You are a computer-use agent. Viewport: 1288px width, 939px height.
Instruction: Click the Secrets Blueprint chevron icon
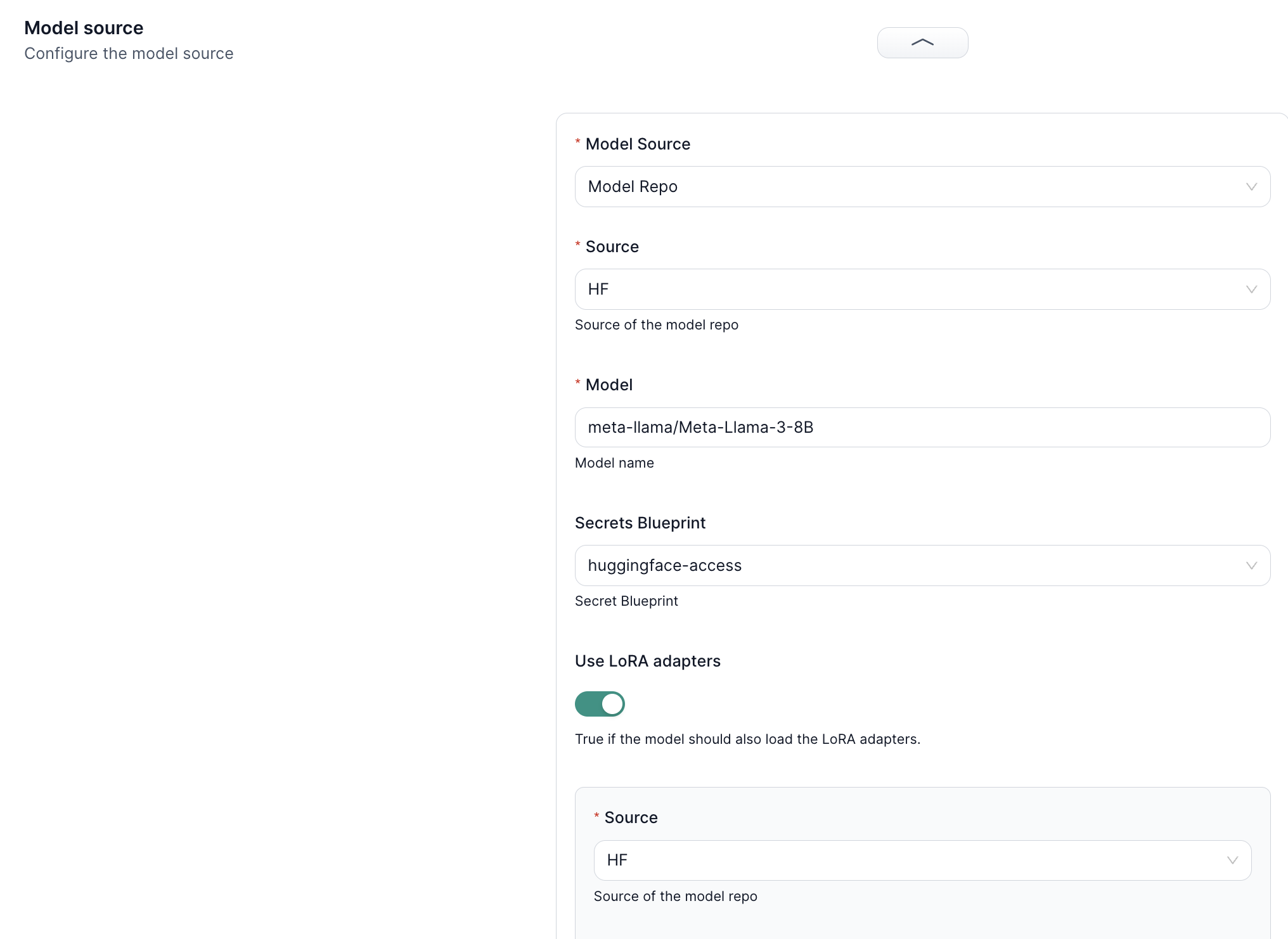1251,565
